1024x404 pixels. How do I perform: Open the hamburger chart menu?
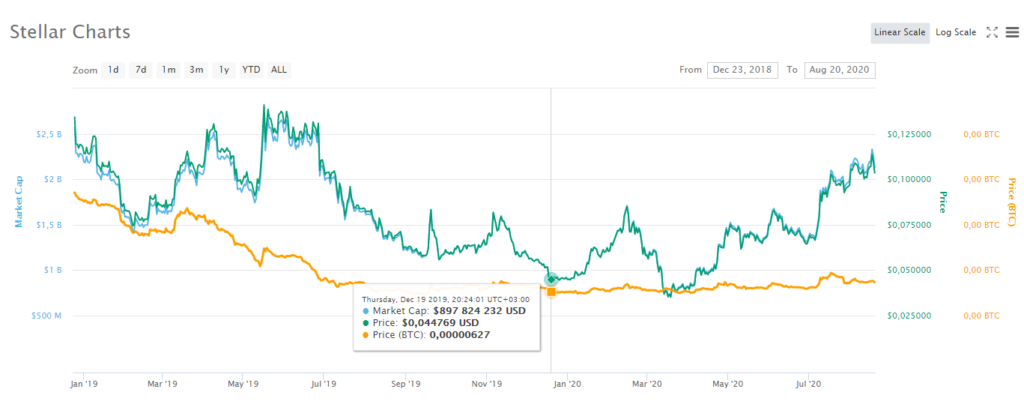tap(1012, 32)
